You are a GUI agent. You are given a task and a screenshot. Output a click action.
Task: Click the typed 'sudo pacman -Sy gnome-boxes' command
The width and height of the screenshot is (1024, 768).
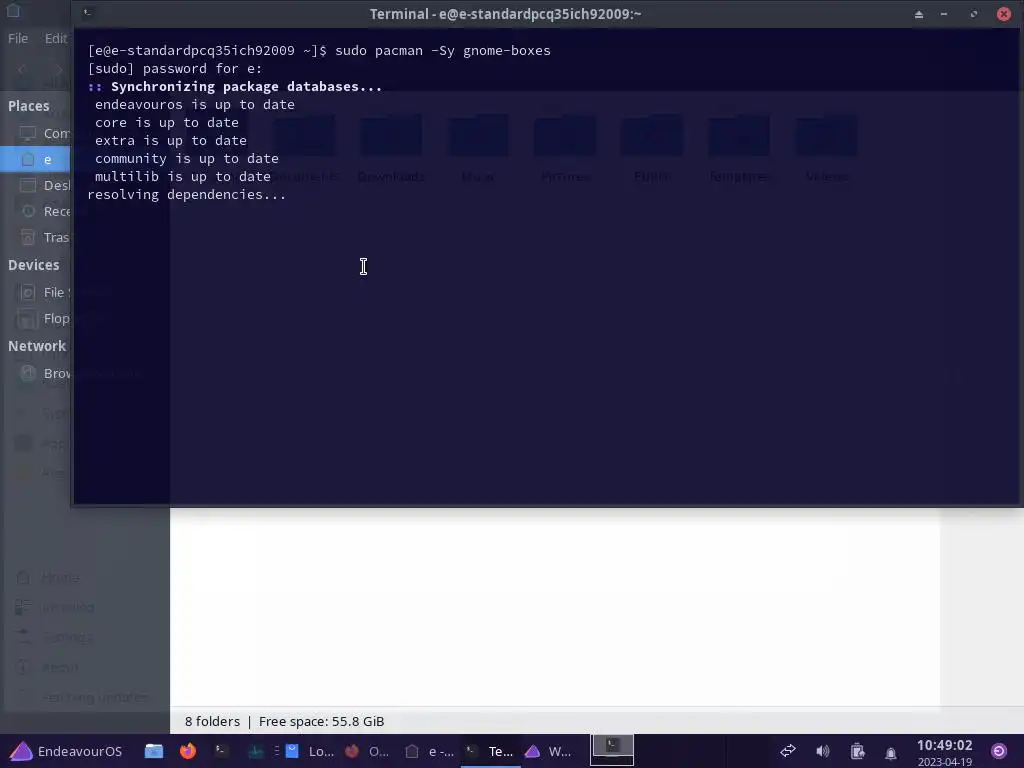pos(443,50)
